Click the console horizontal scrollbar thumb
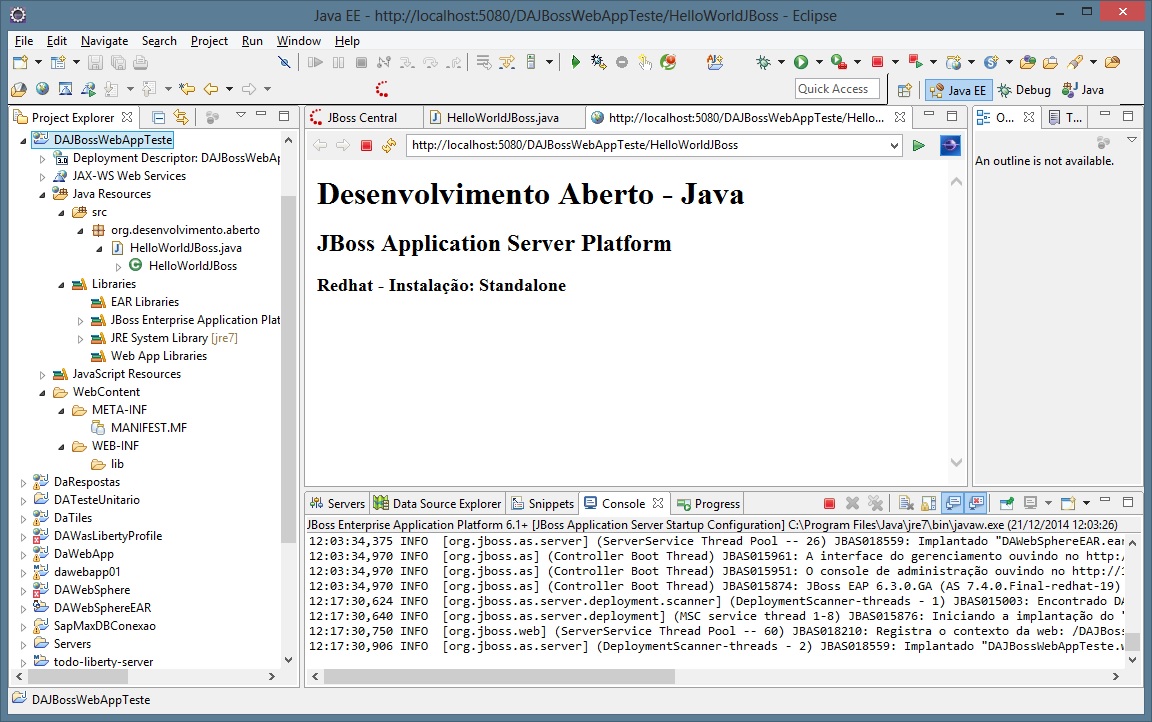The height and width of the screenshot is (722, 1152). [x=500, y=677]
